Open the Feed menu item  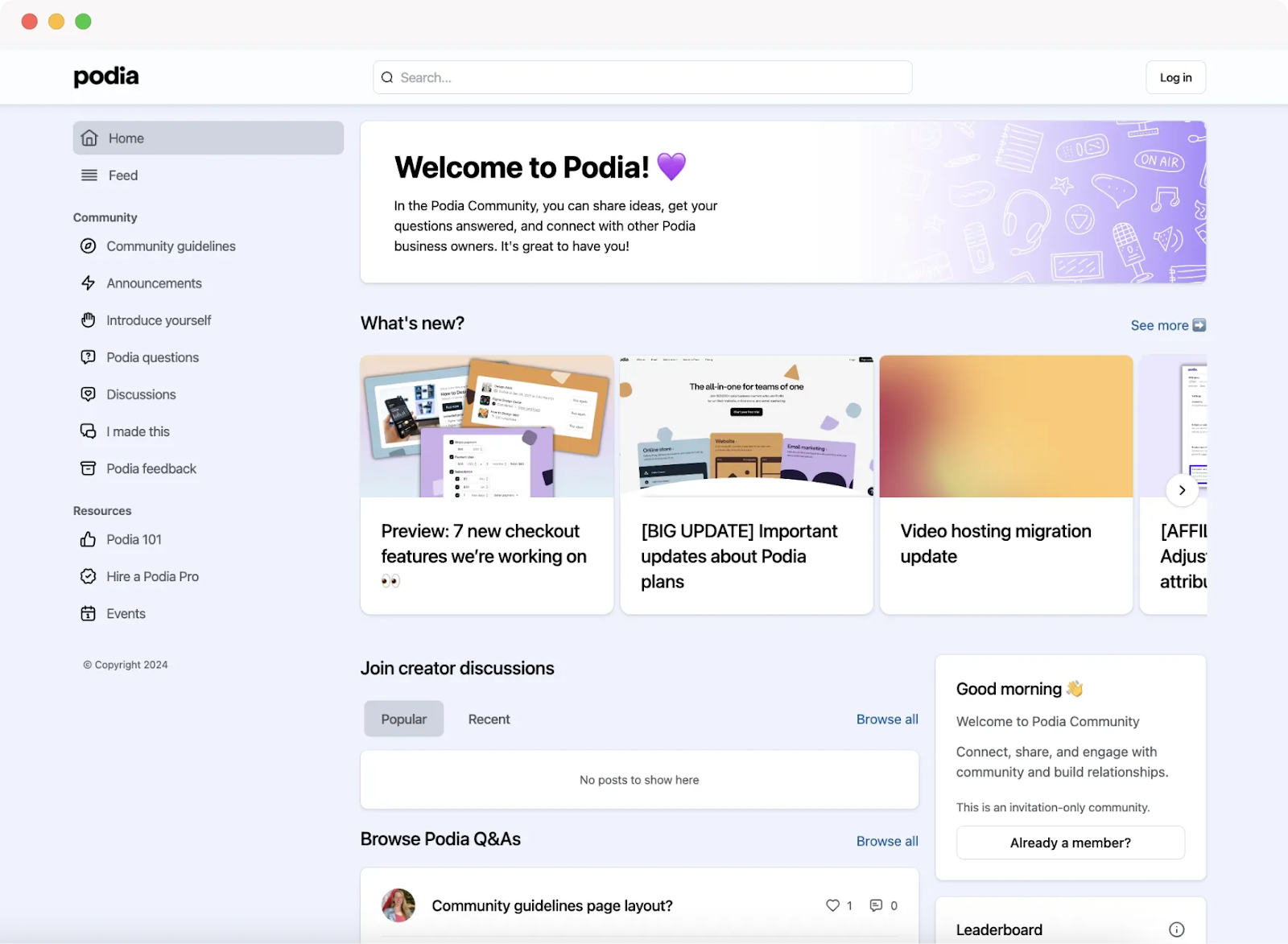(x=208, y=175)
